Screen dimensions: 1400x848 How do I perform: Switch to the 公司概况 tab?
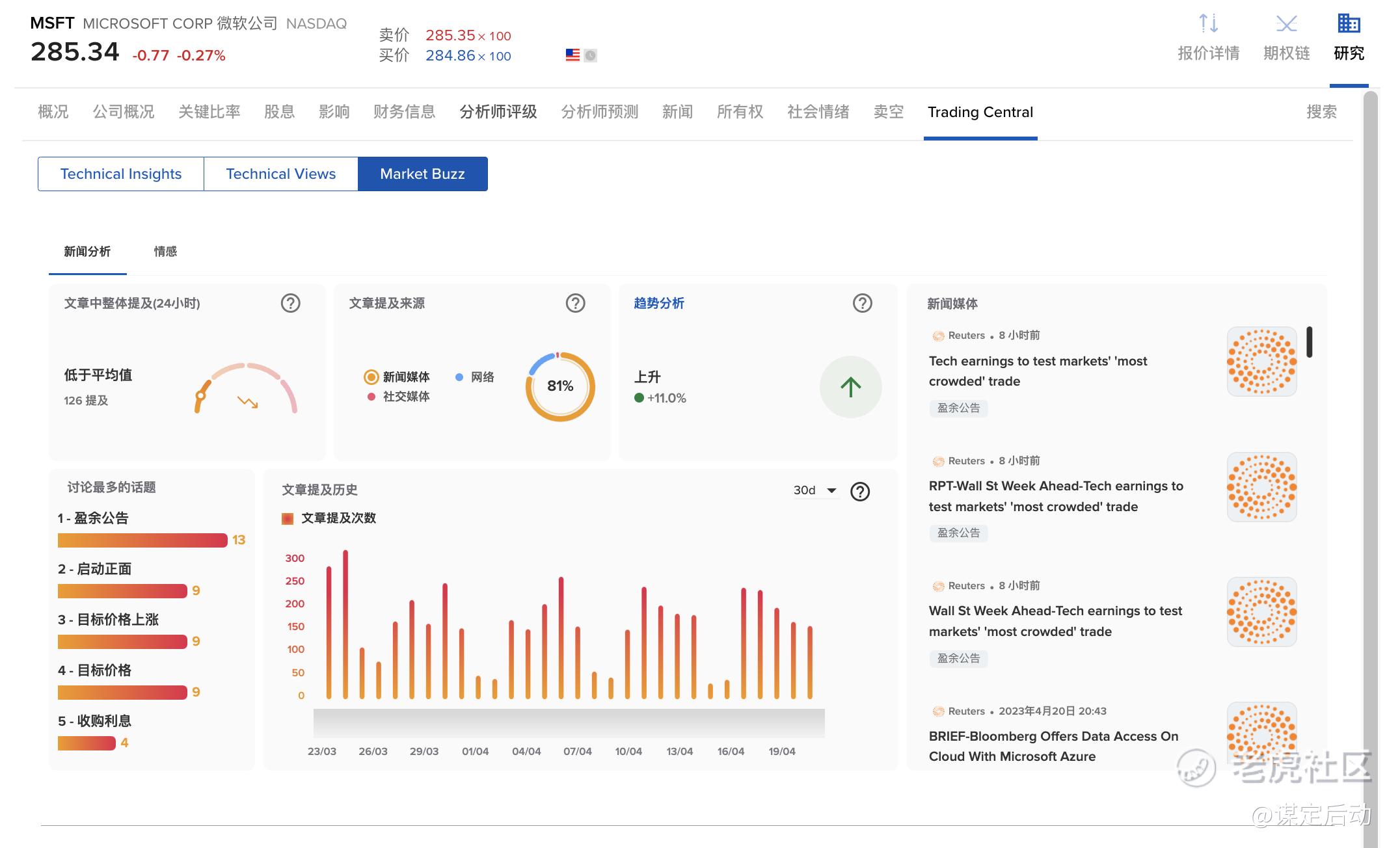123,112
